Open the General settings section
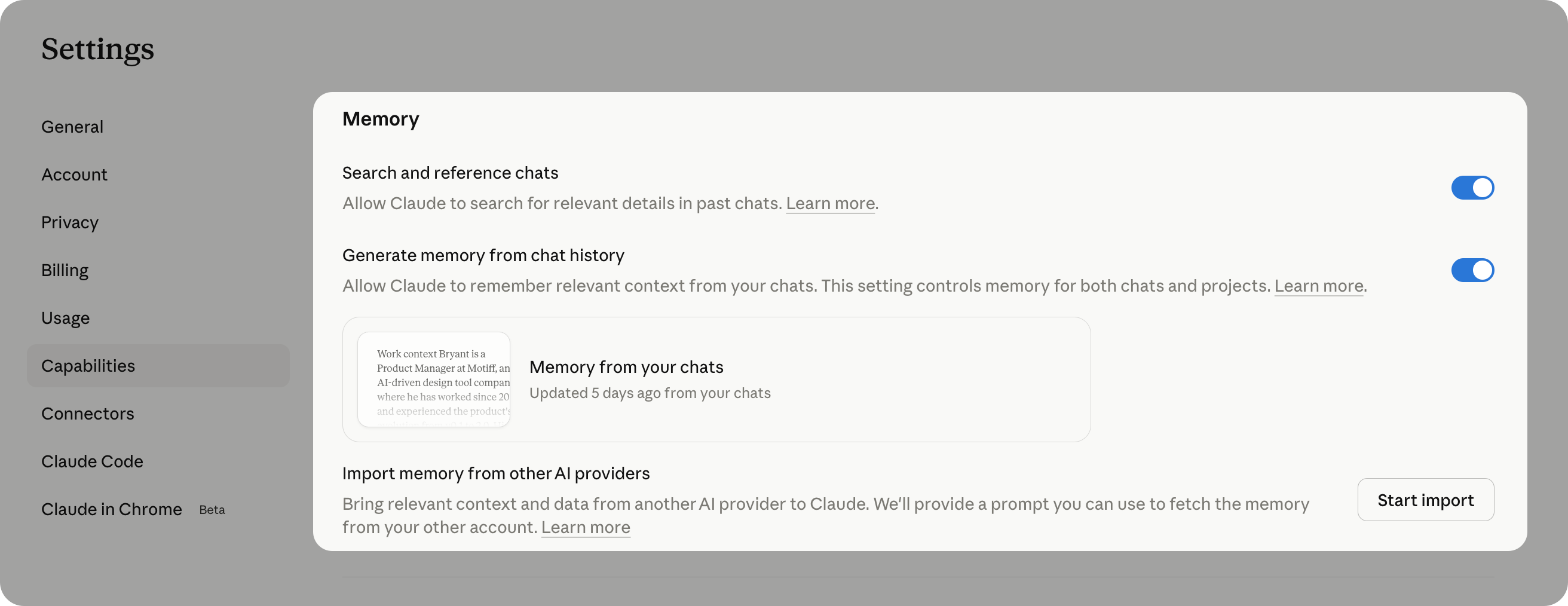1568x606 pixels. click(x=72, y=127)
